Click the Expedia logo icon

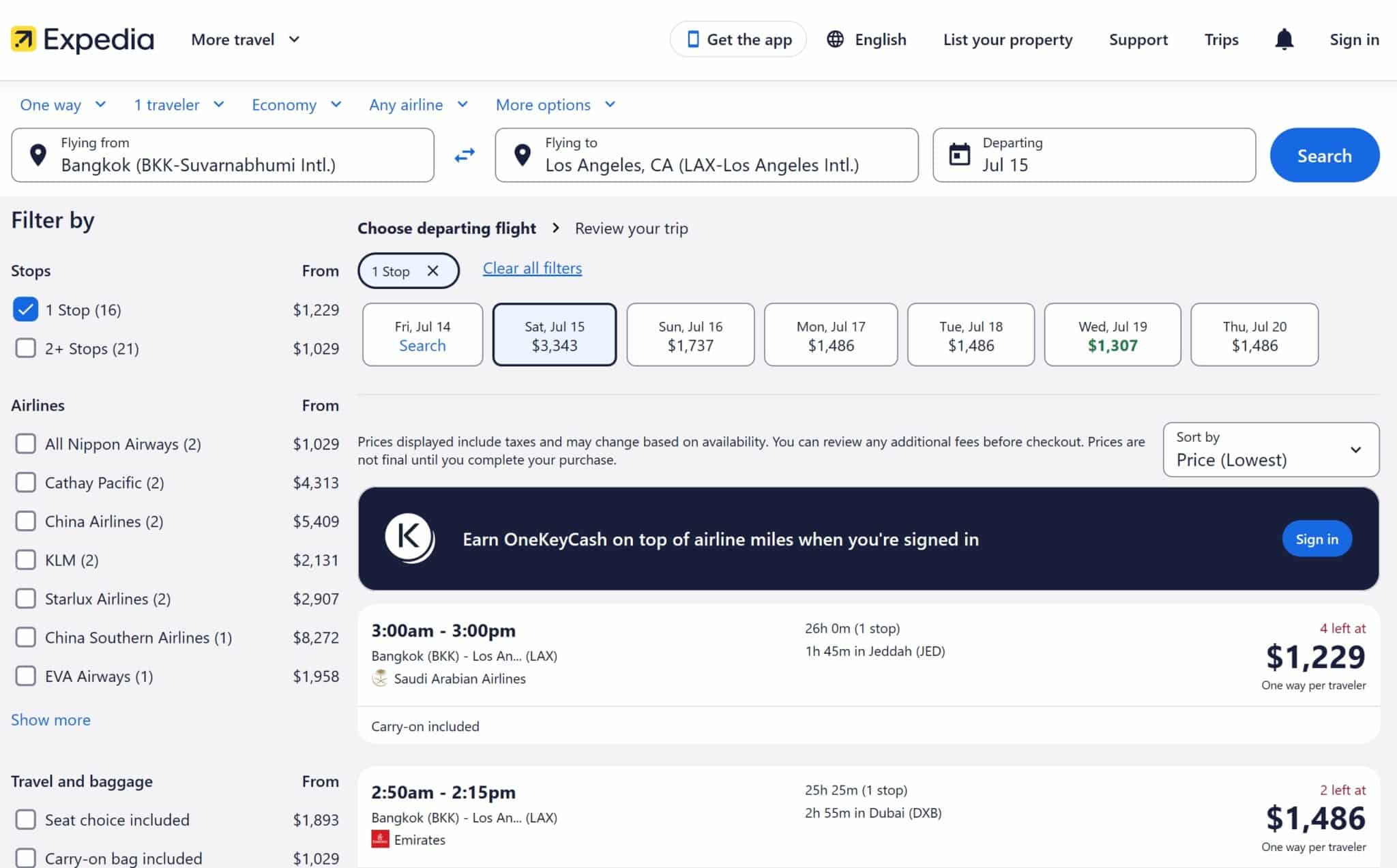click(x=23, y=40)
